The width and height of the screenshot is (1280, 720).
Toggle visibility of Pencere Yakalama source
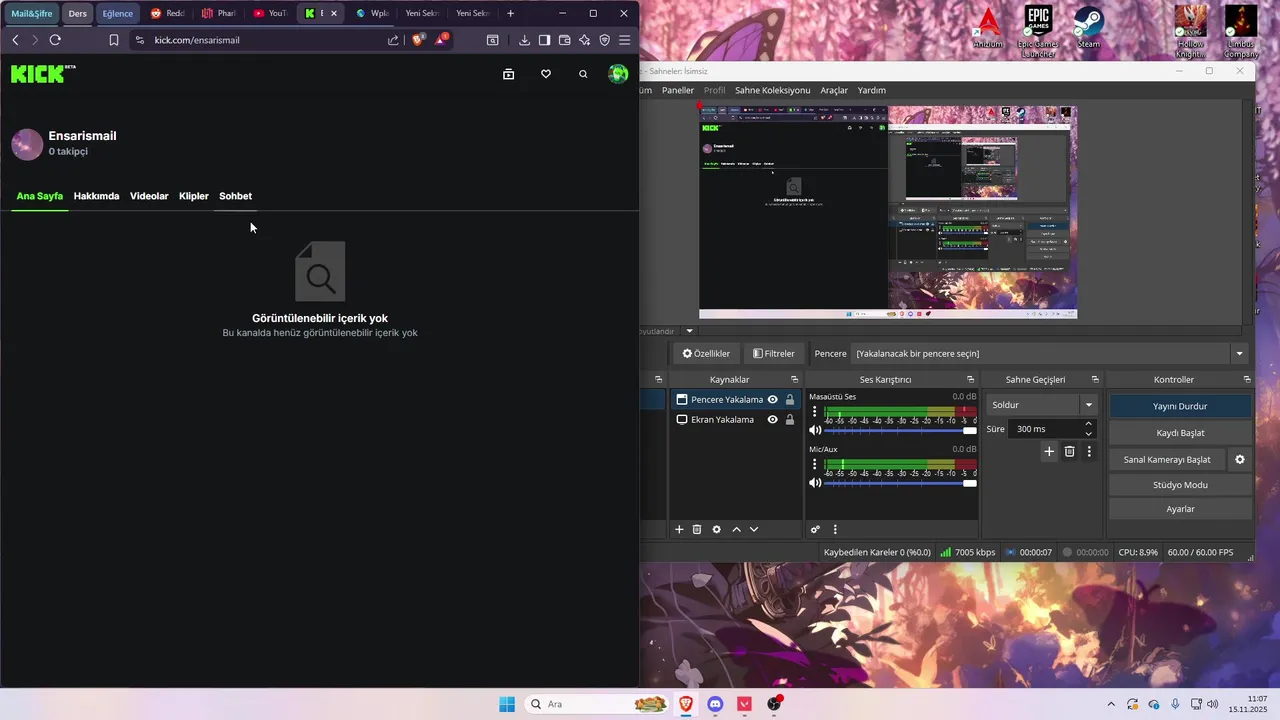(x=772, y=400)
